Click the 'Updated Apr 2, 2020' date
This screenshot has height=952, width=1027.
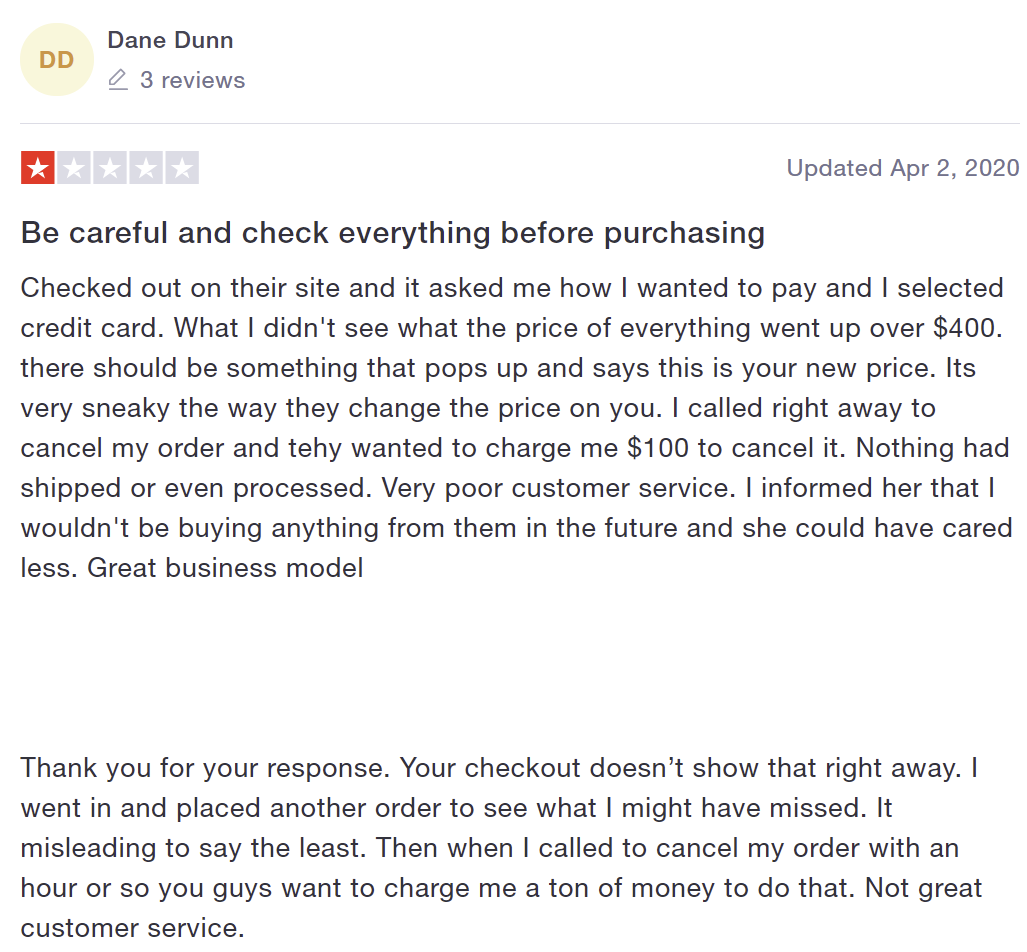(x=903, y=168)
